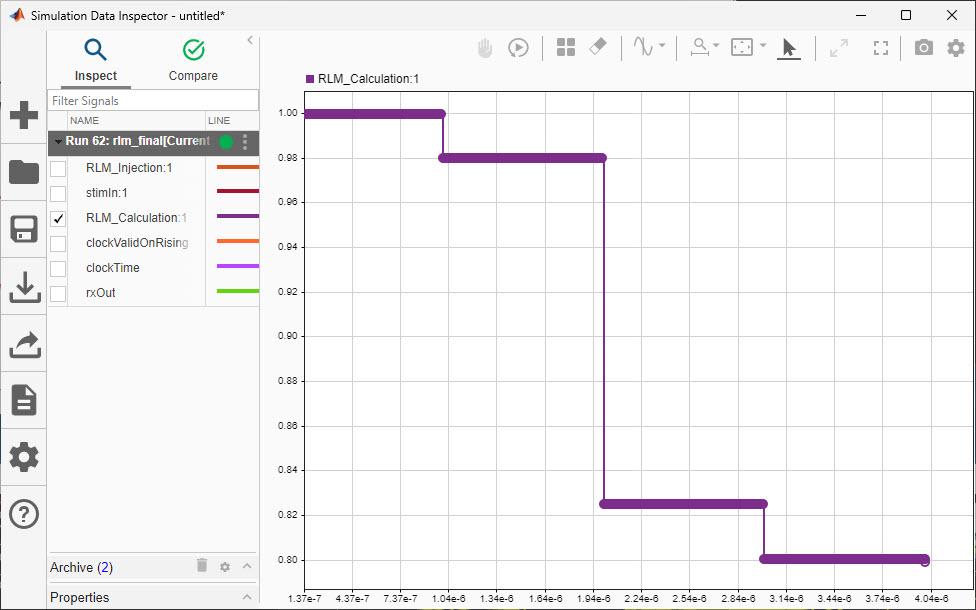Open a session with the folder icon
976x610 pixels.
point(23,172)
